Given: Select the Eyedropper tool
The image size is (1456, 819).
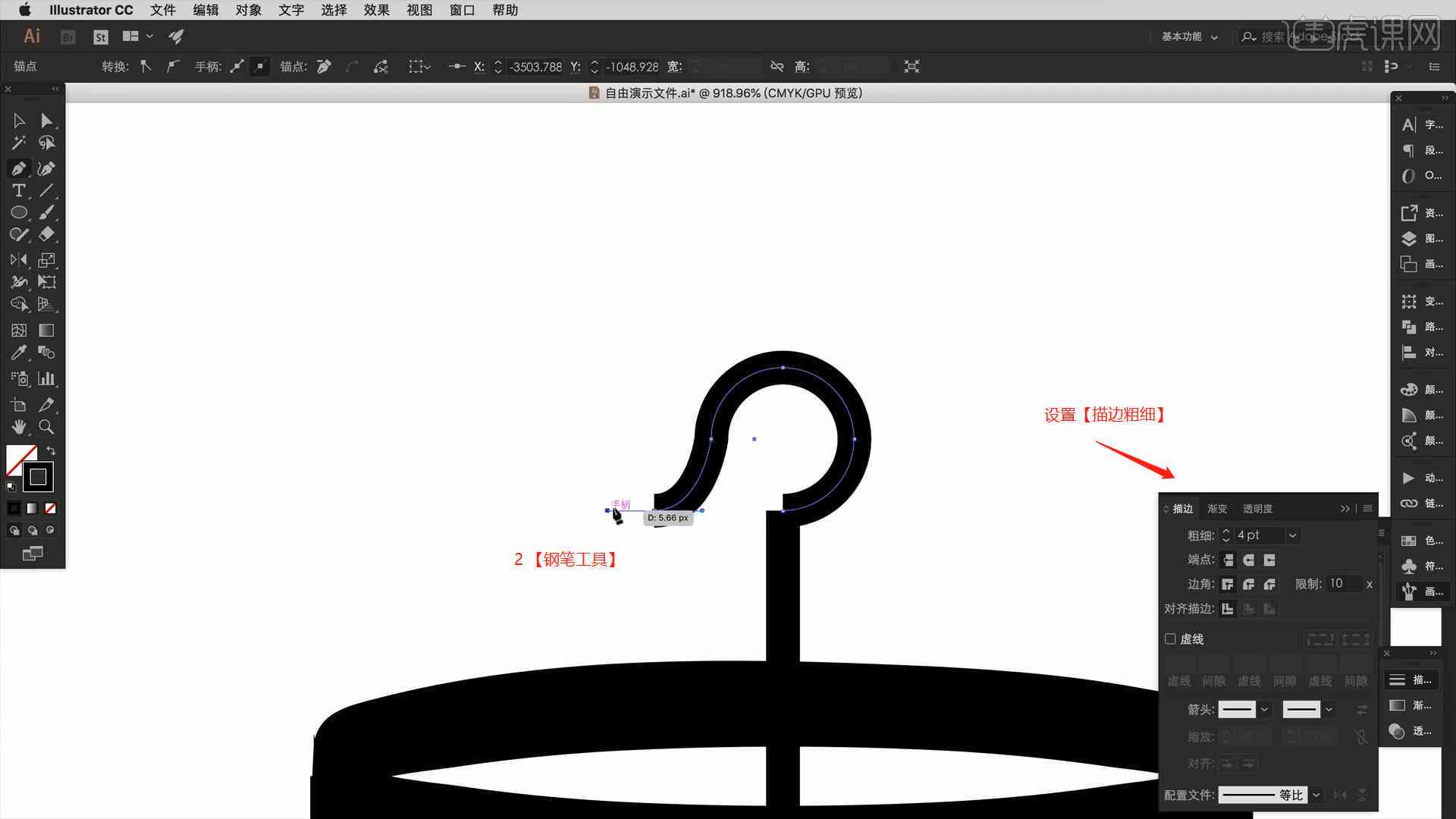Looking at the screenshot, I should 19,352.
